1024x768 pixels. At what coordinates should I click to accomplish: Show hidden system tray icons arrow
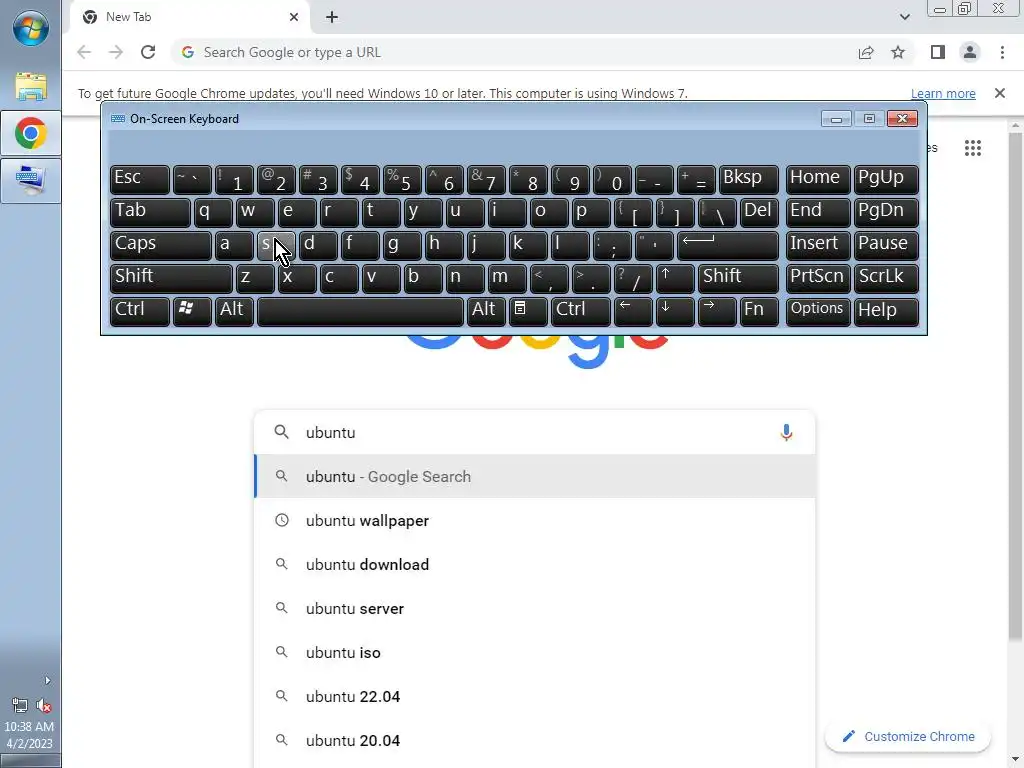click(47, 680)
